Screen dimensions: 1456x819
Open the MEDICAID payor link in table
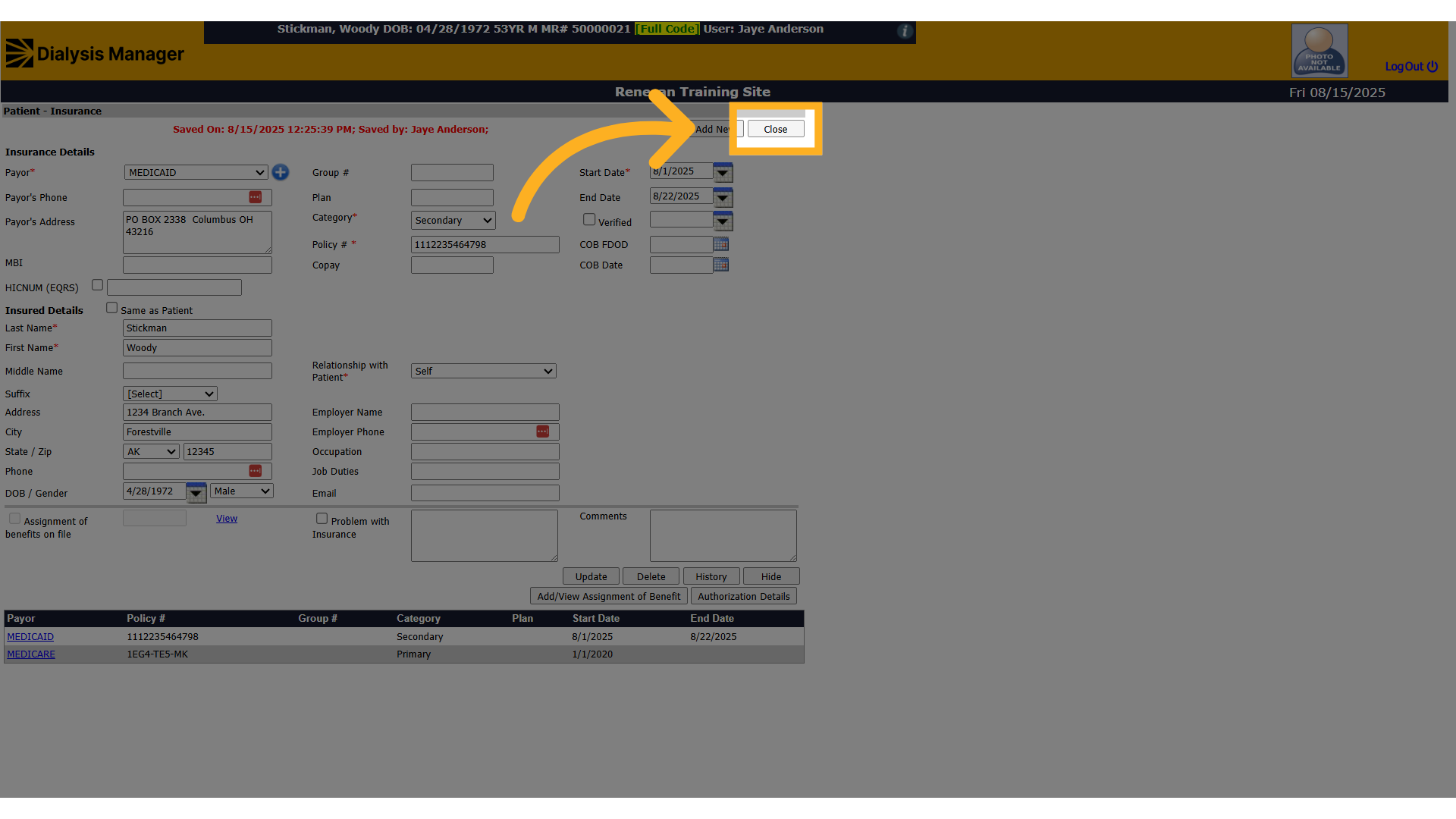[30, 636]
